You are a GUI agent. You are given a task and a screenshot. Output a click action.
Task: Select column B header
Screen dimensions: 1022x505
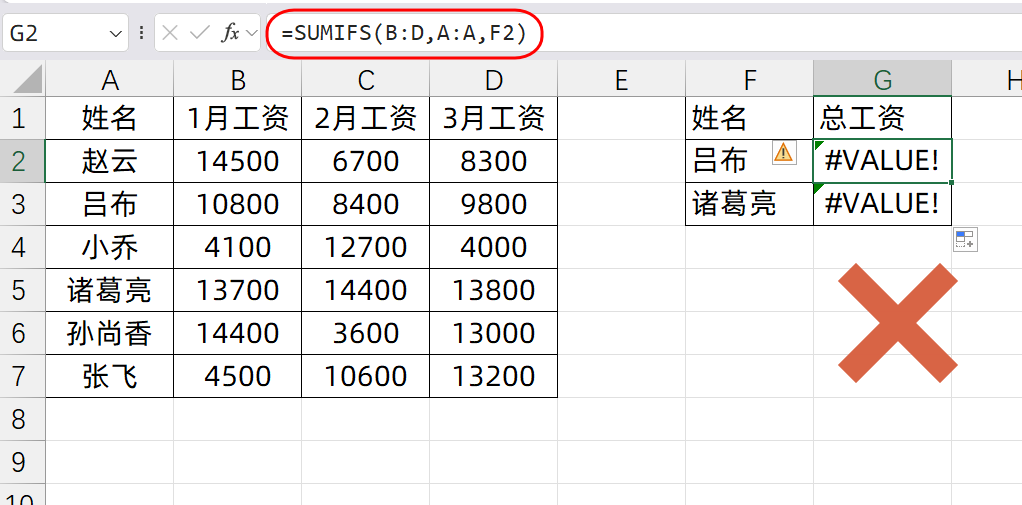pyautogui.click(x=237, y=79)
